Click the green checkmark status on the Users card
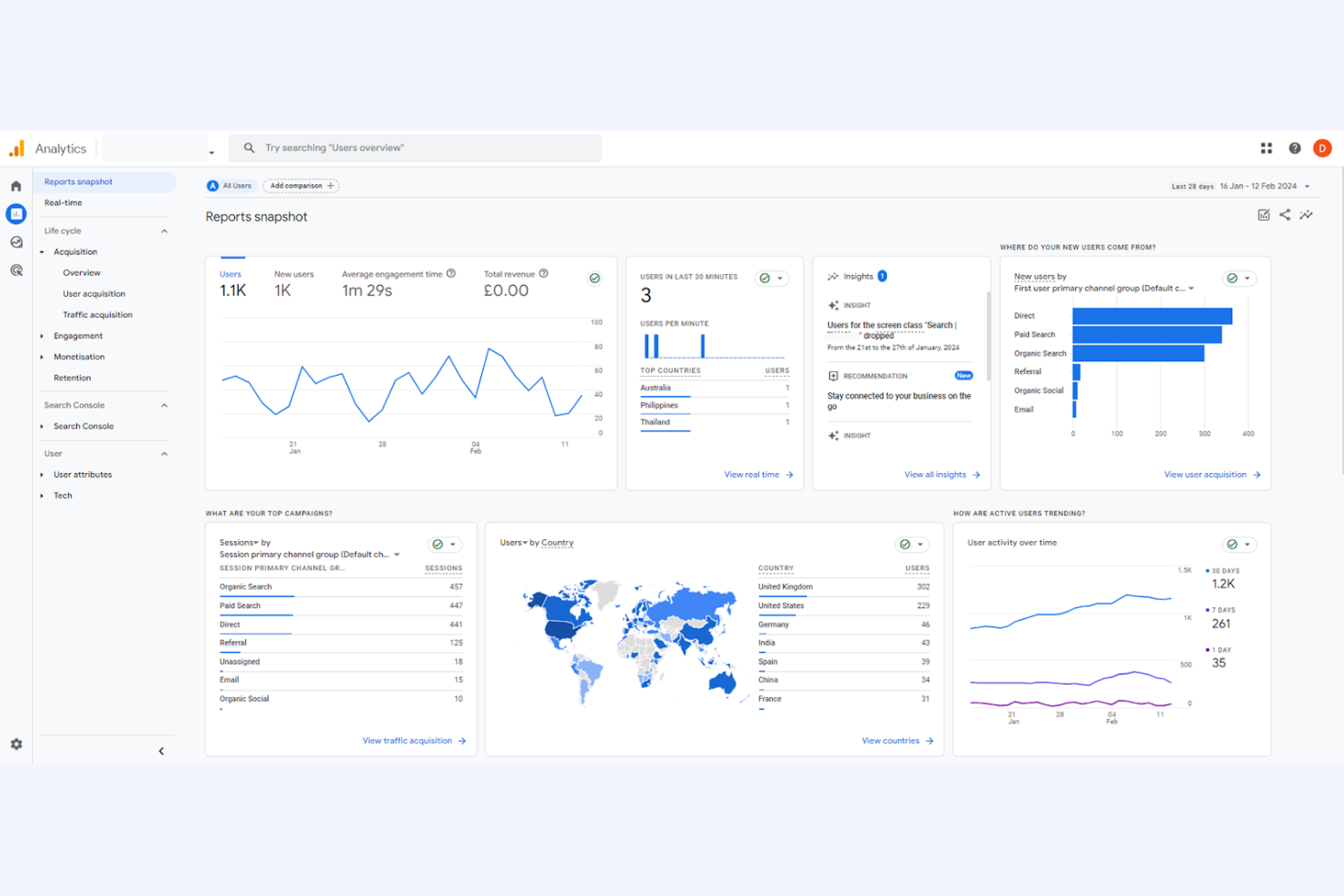This screenshot has width=1344, height=896. pos(595,278)
